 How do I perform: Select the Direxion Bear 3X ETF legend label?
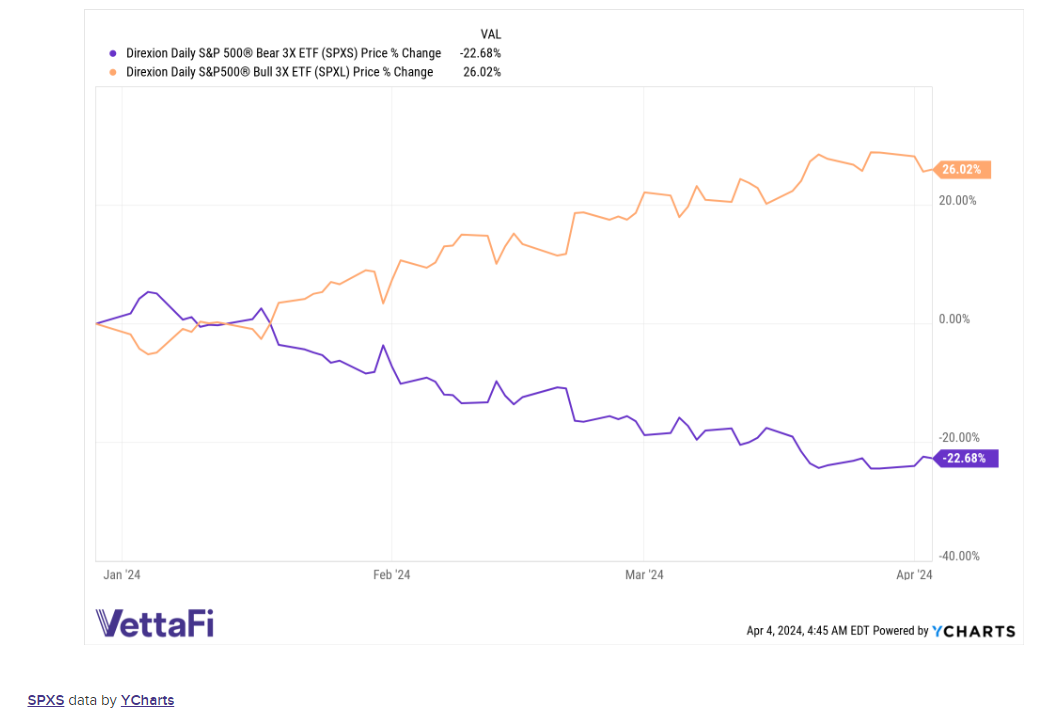click(283, 53)
